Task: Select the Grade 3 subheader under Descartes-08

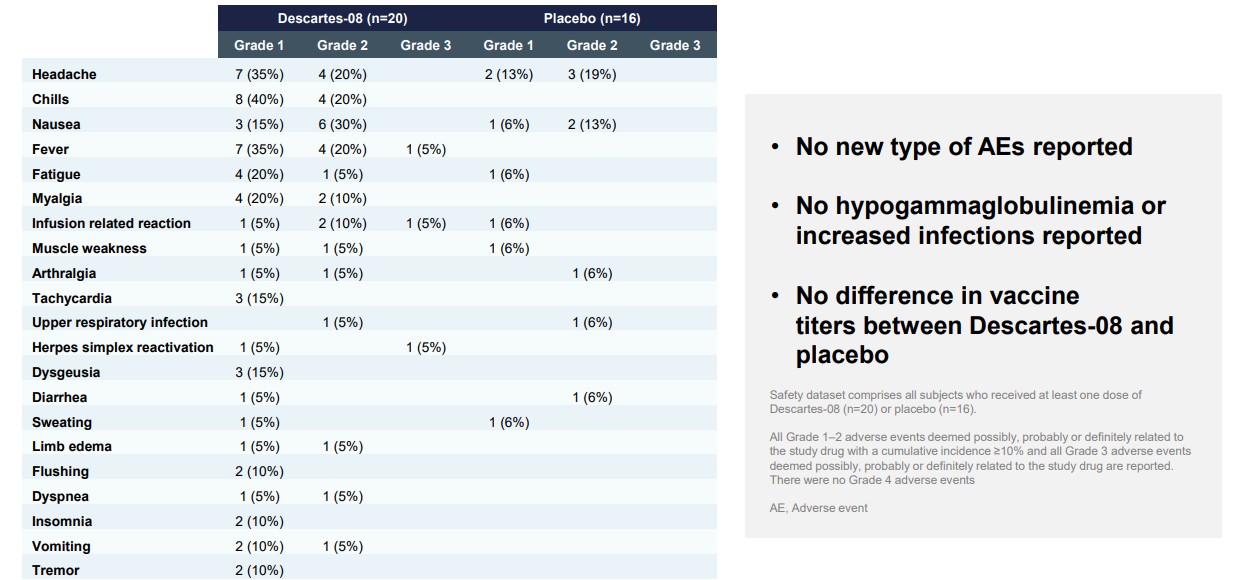Action: [x=425, y=45]
